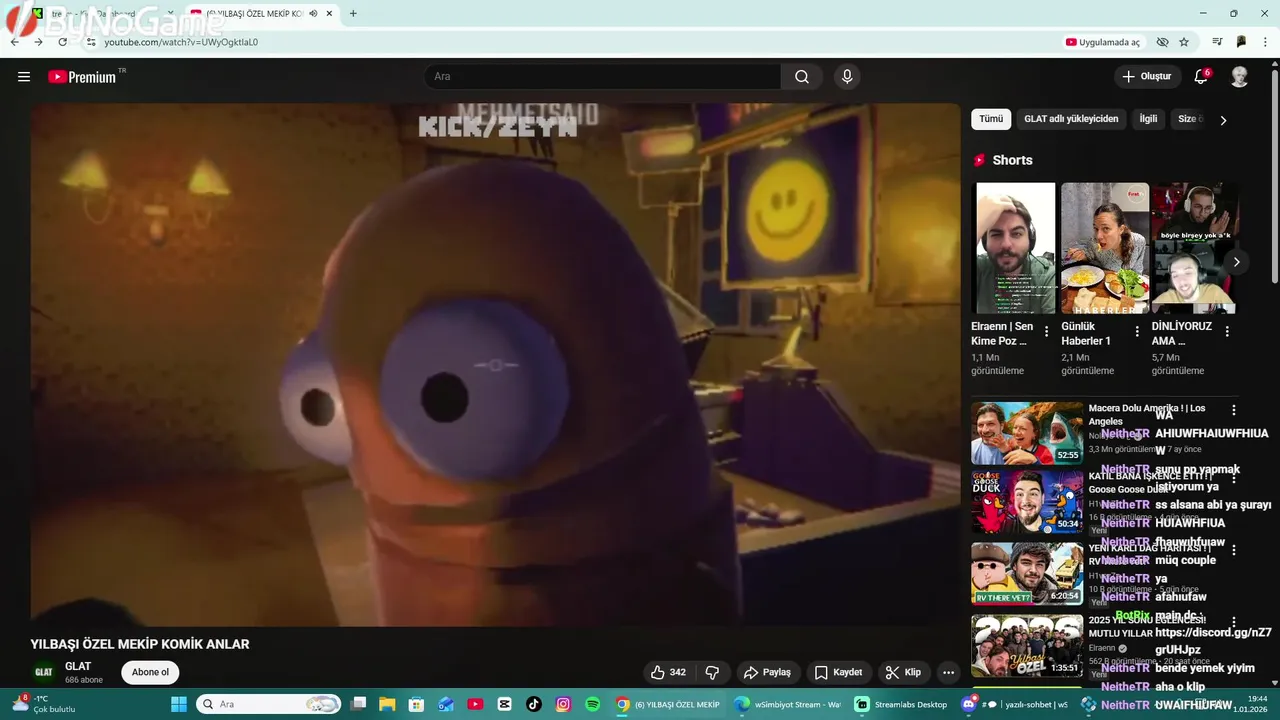This screenshot has width=1280, height=720.
Task: Open options for 2025 Yıl Sonu Eğlencesi video
Action: click(x=1234, y=622)
